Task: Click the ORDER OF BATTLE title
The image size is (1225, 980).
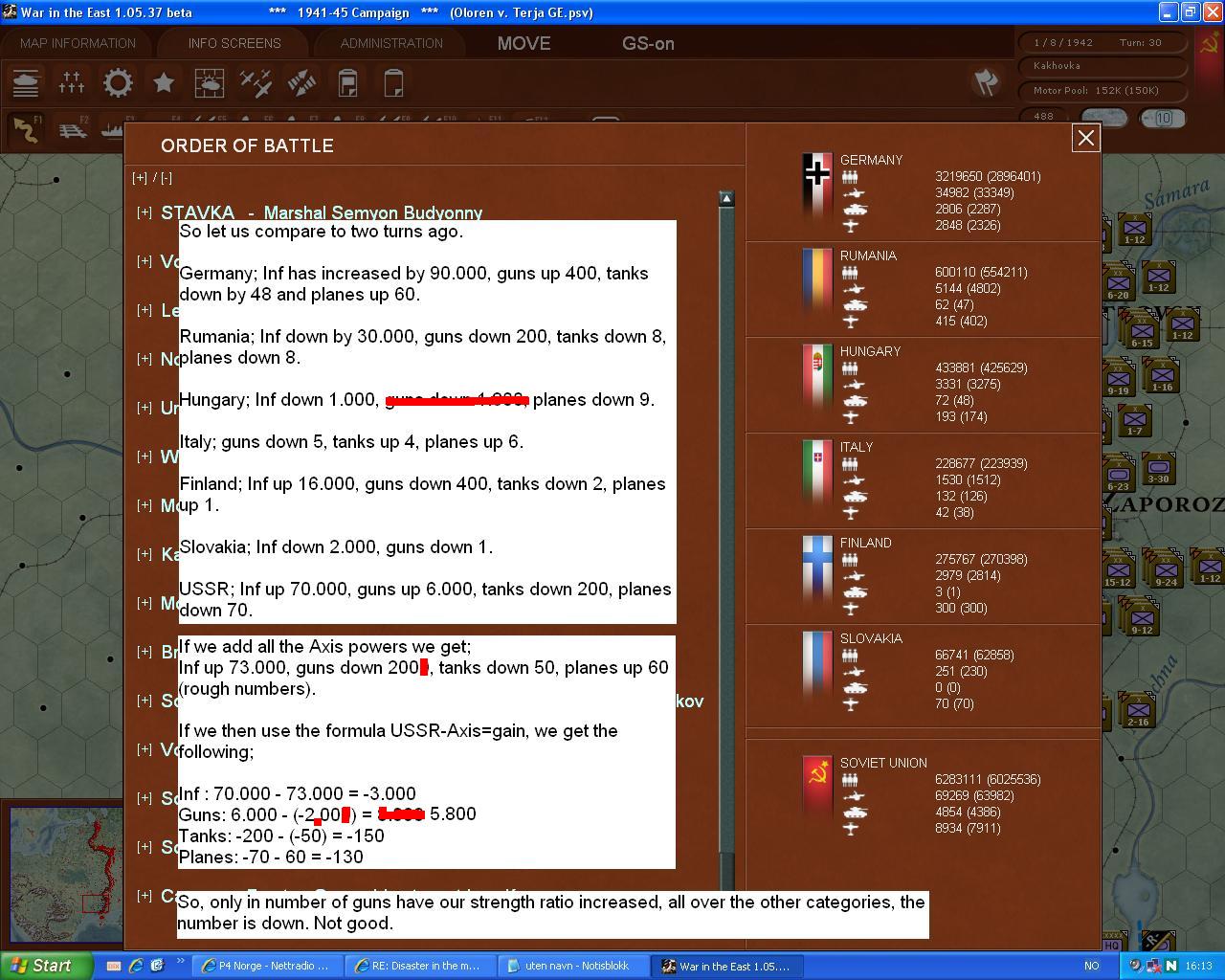Action: (247, 145)
